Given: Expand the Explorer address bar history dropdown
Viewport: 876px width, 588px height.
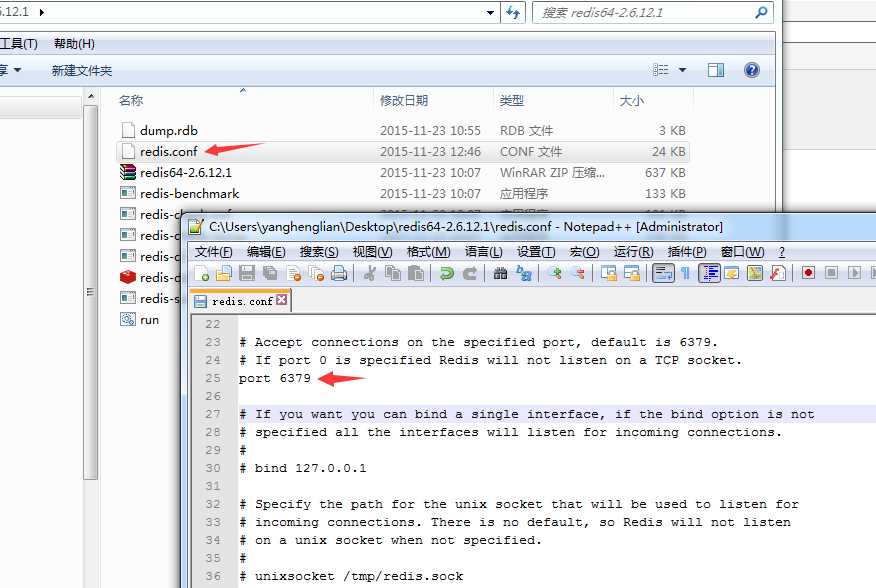Looking at the screenshot, I should (490, 12).
